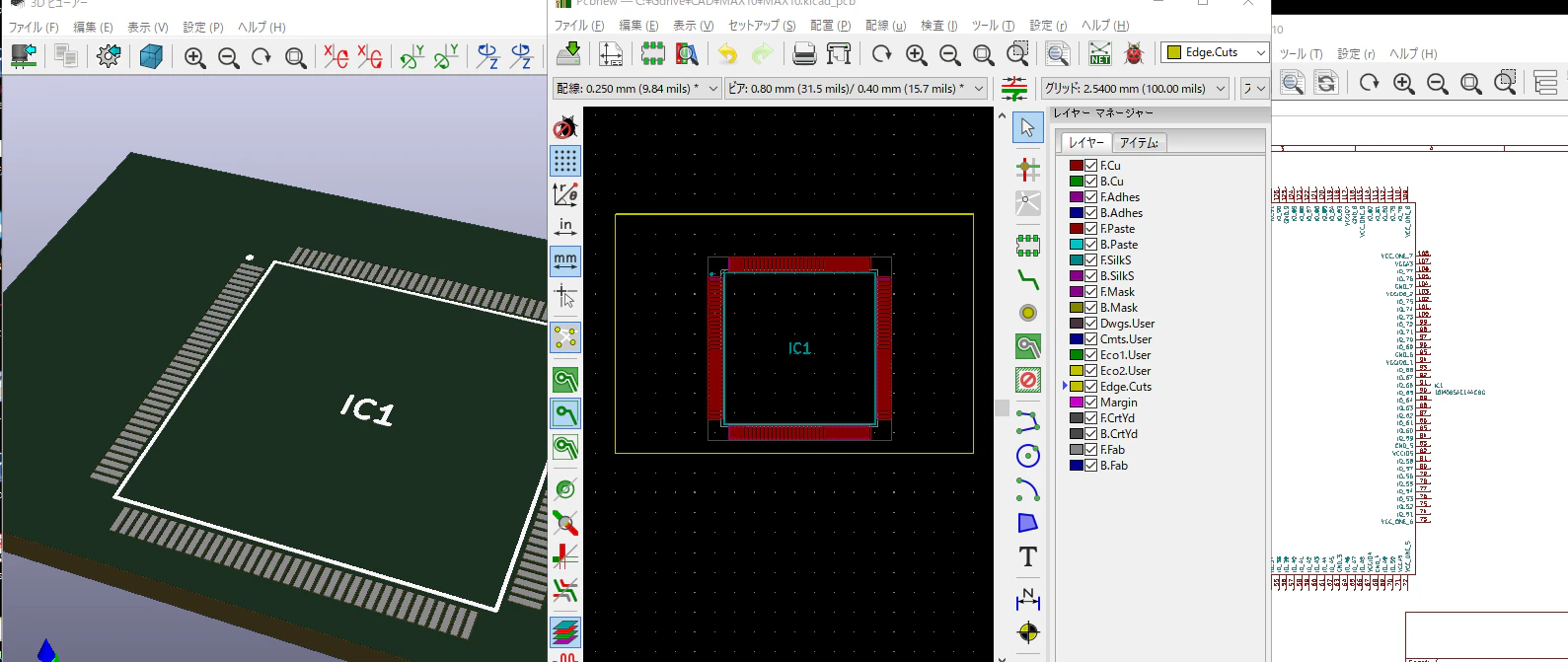The width and height of the screenshot is (1568, 662).
Task: Click zoom-to-fit icon in the 3D viewer
Action: tap(295, 57)
